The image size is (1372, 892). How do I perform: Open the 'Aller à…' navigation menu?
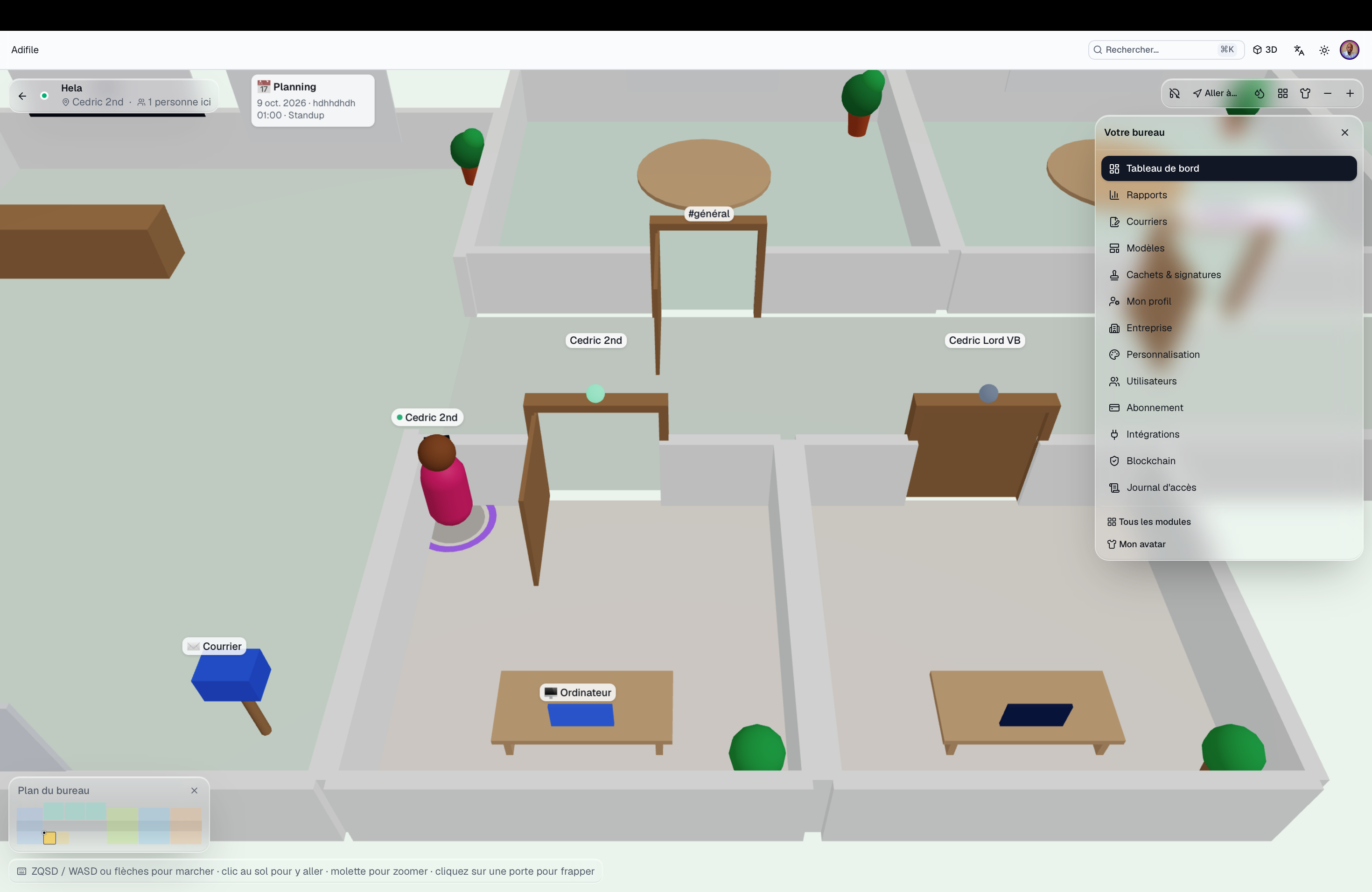(x=1215, y=93)
